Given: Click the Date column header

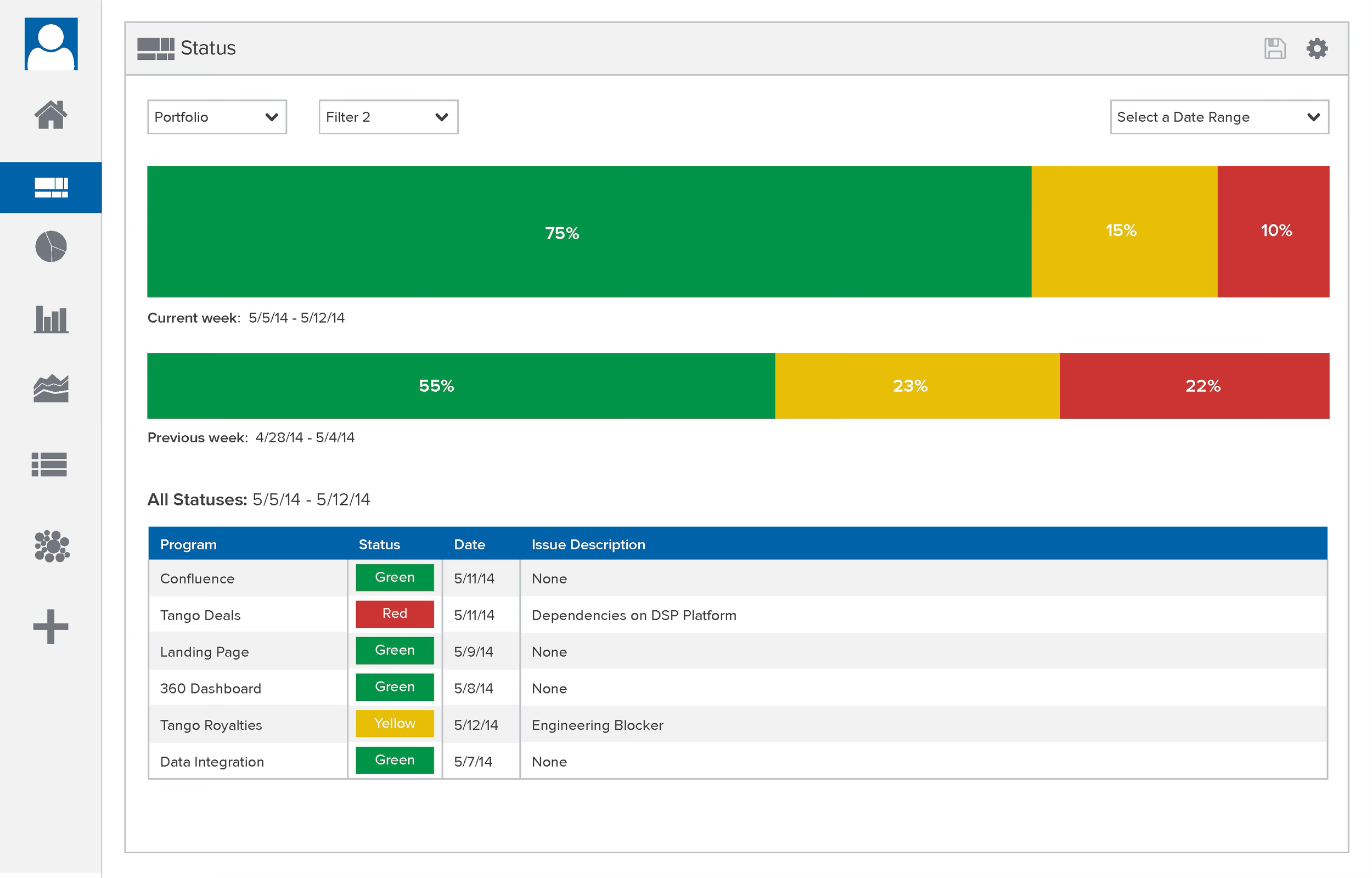Looking at the screenshot, I should (x=469, y=544).
